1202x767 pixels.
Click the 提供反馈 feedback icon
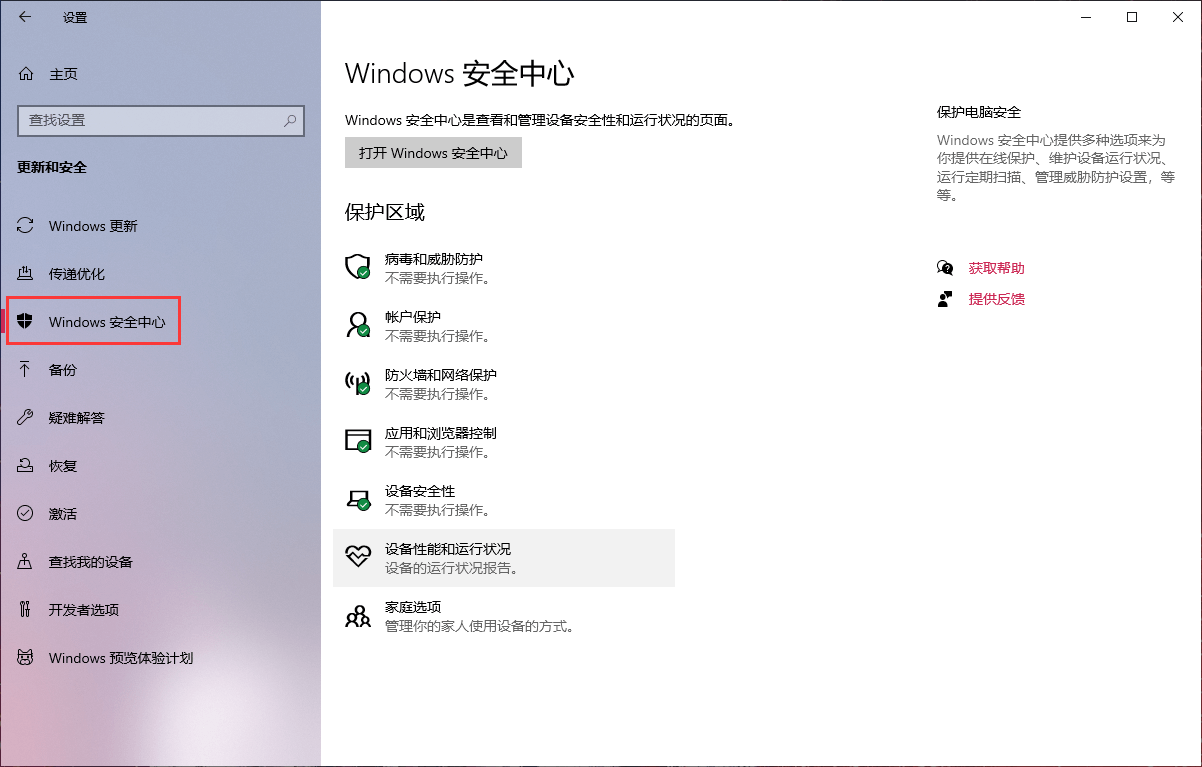pos(944,298)
